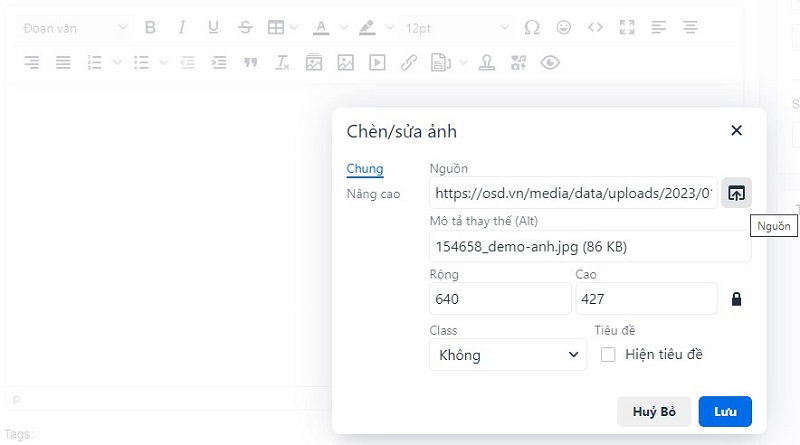Viewport: 800px width, 445px height.
Task: Toggle the editor preview eye icon
Action: tap(549, 63)
